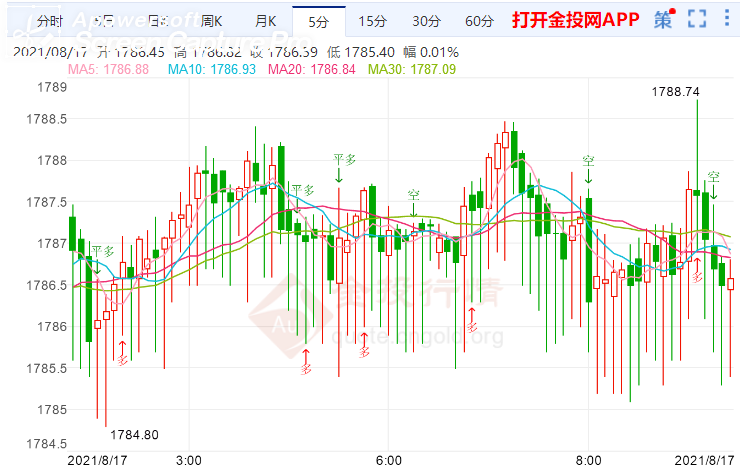Switch to the 分时 time-share tab

click(x=50, y=21)
